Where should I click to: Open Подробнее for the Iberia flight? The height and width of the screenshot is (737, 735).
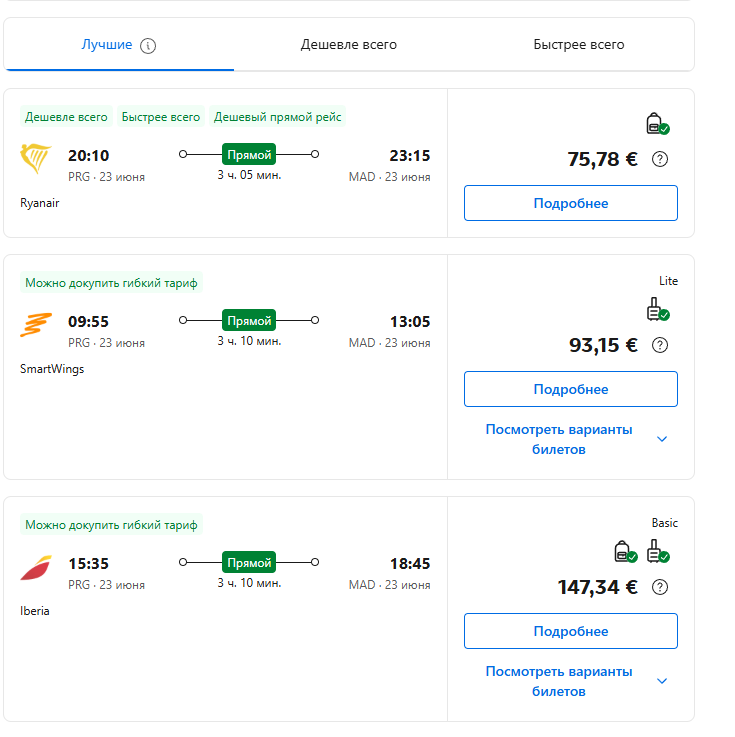[570, 631]
